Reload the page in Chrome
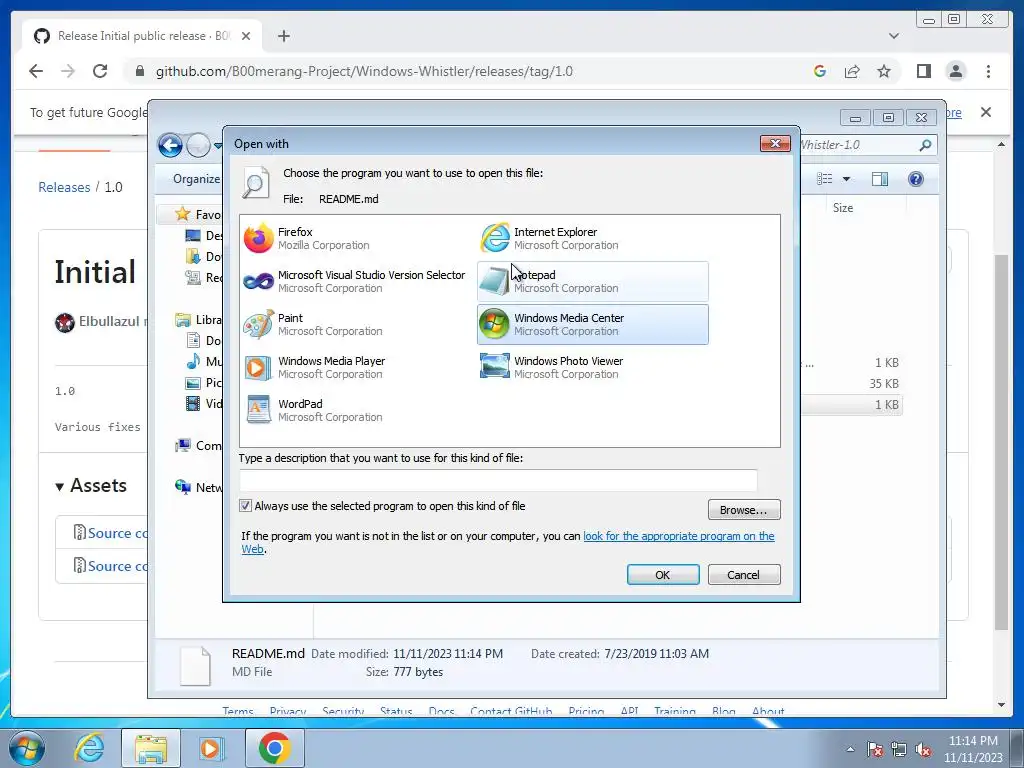This screenshot has width=1024, height=768. [x=100, y=71]
